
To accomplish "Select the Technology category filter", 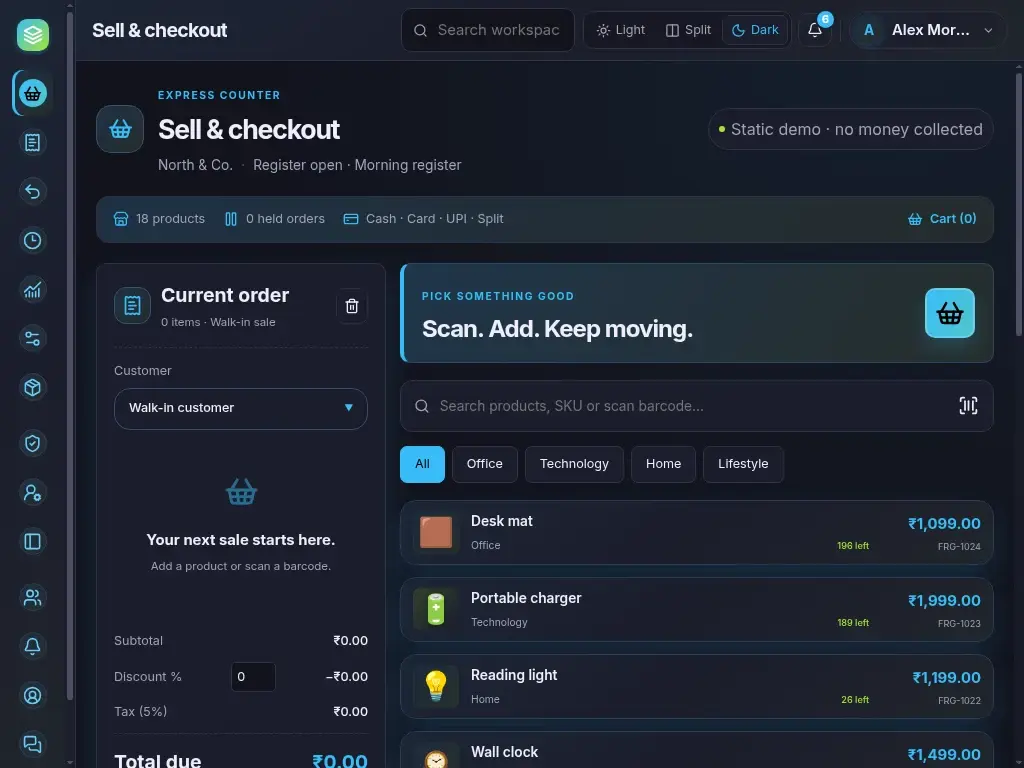I will 574,464.
